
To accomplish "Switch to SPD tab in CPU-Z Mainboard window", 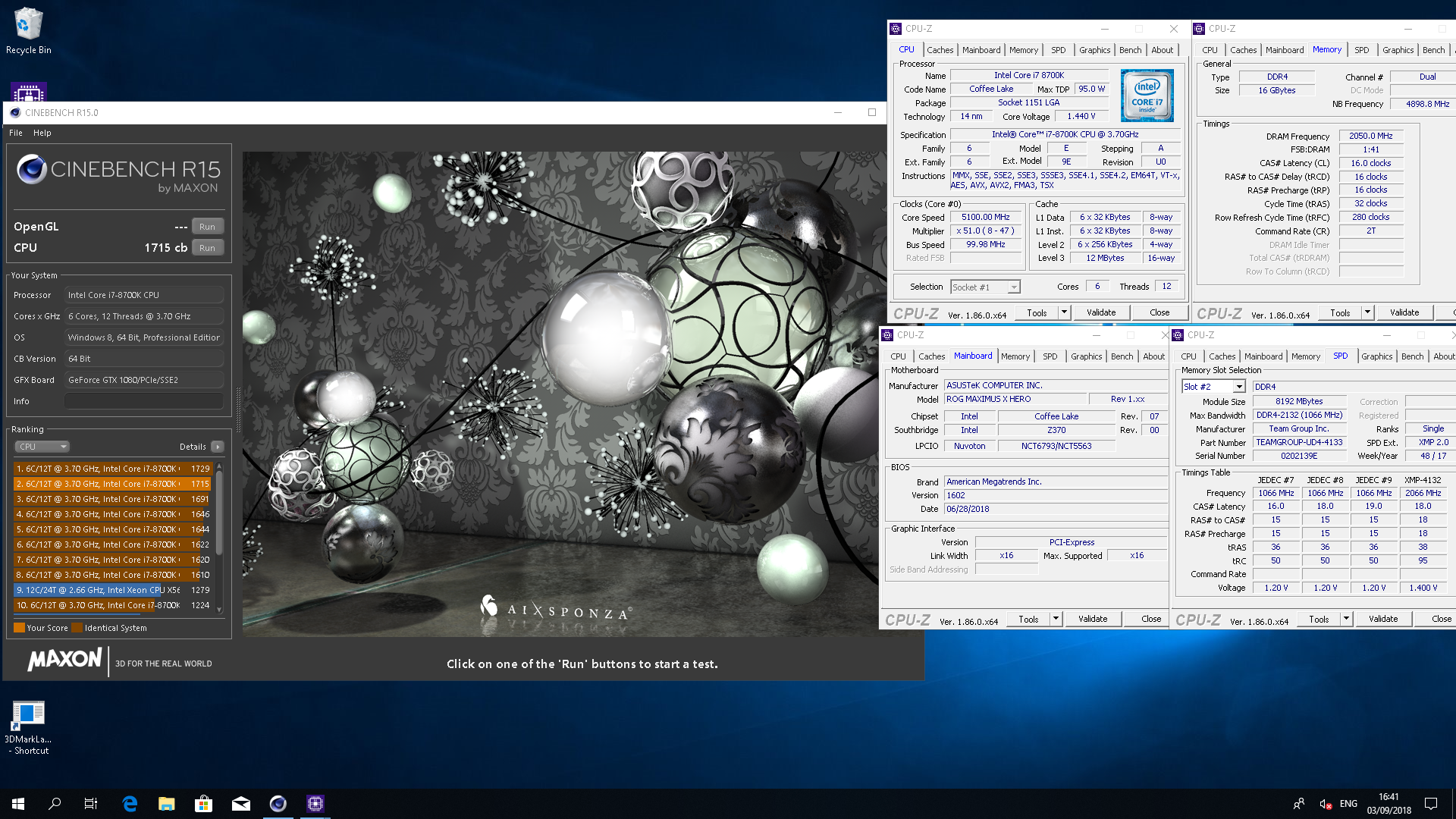I will point(1050,356).
